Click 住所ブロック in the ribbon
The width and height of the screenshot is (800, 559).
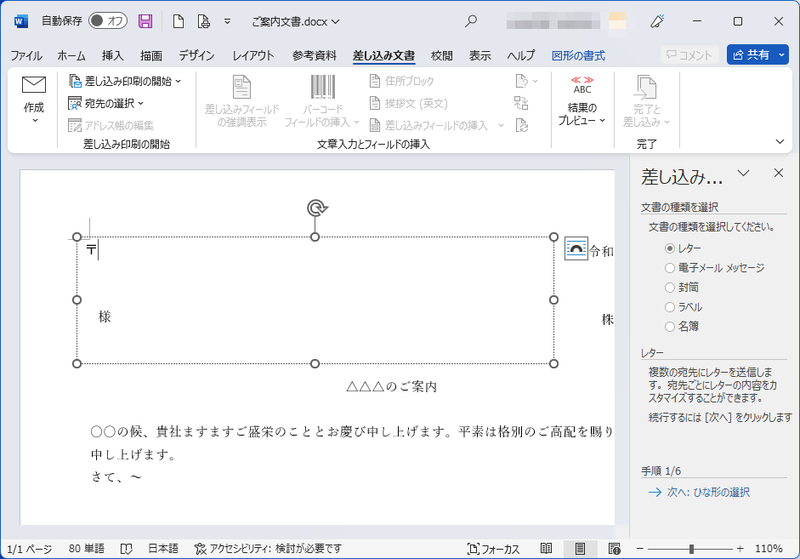[402, 81]
